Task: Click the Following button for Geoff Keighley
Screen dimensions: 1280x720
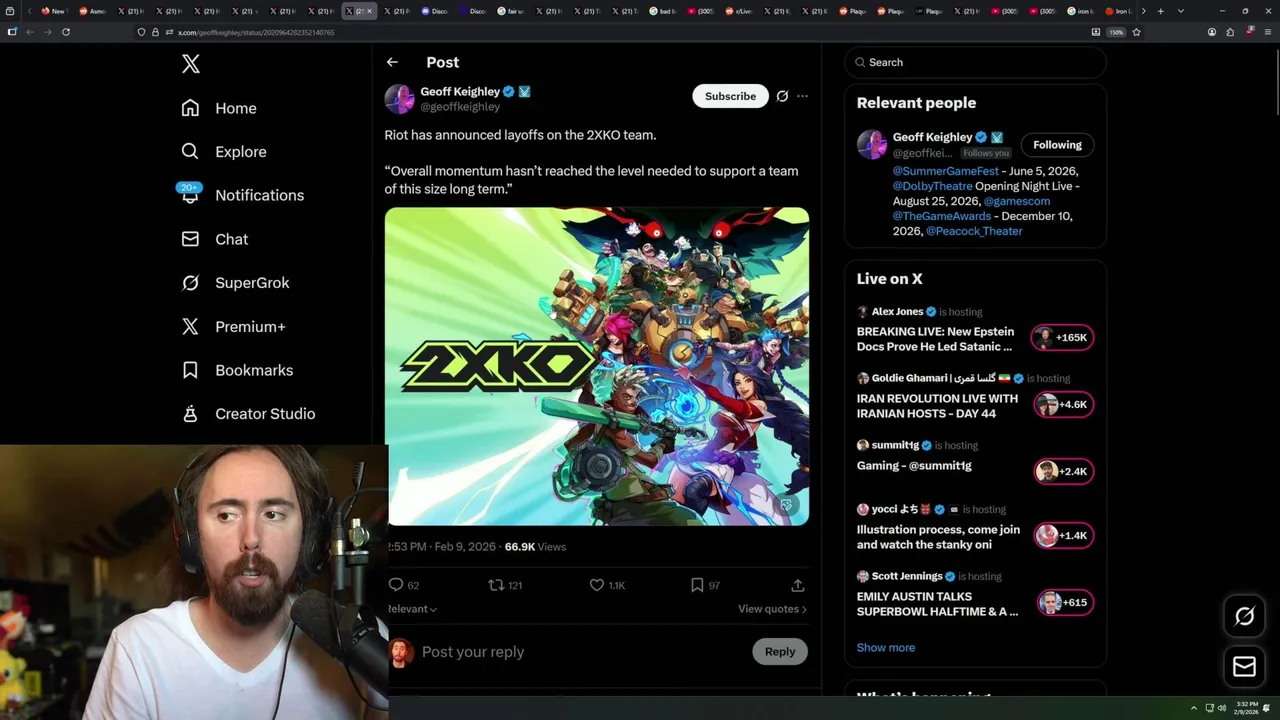Action: click(1057, 145)
